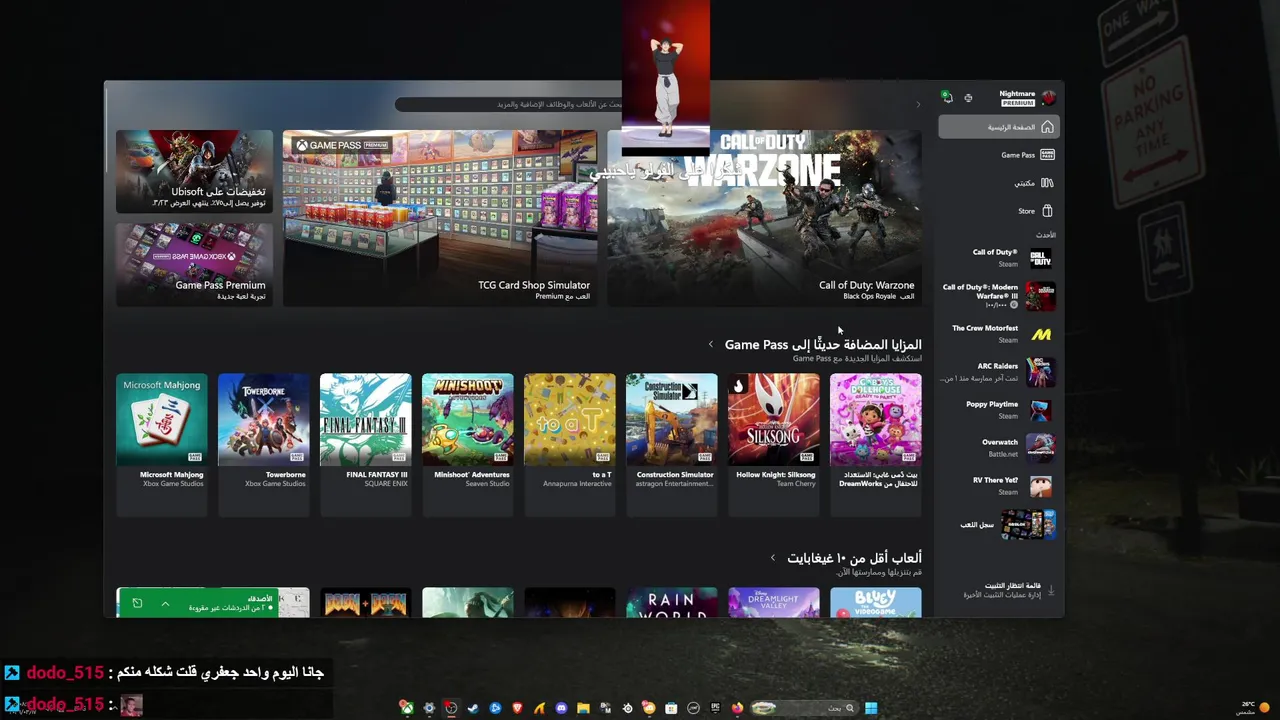Open the Store sidebar item
Image resolution: width=1280 pixels, height=720 pixels.
pos(998,211)
